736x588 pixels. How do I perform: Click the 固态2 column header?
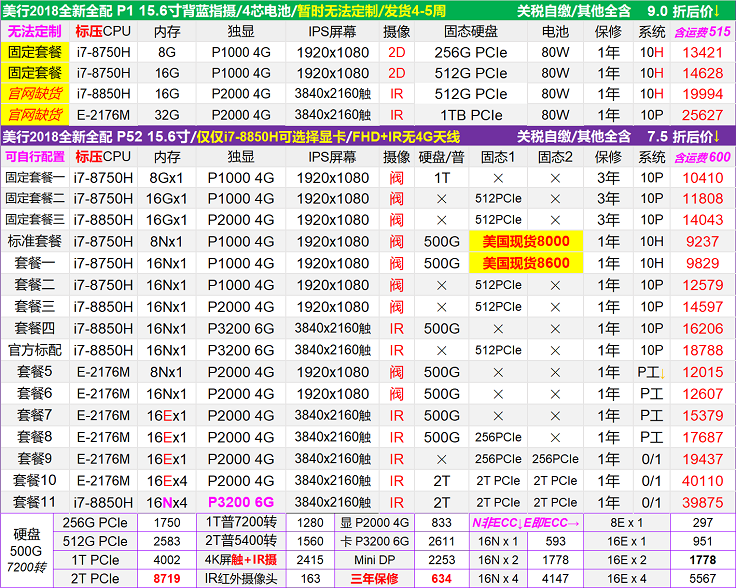555,157
